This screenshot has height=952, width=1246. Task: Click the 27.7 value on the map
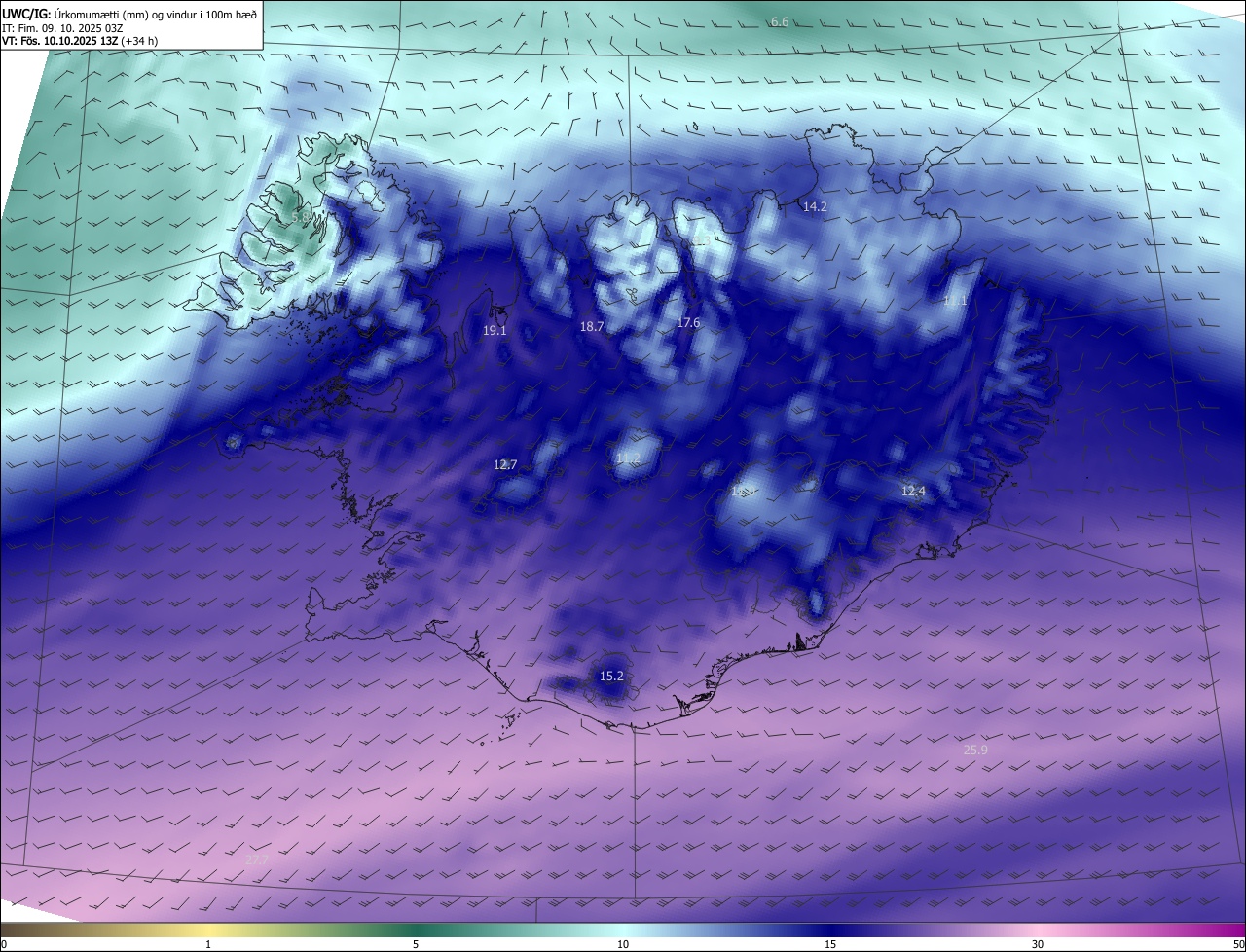257,860
